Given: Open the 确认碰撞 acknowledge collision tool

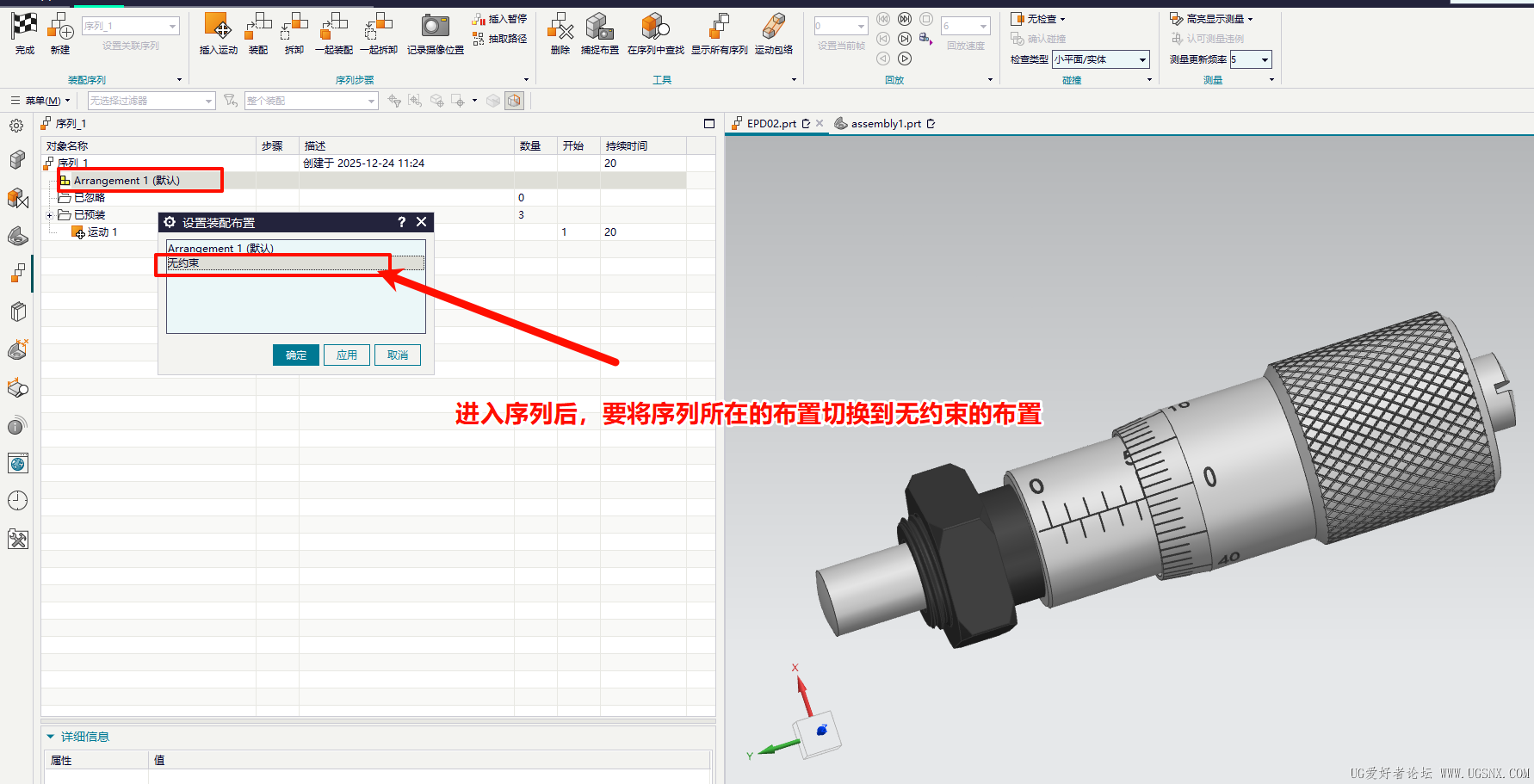Looking at the screenshot, I should [x=1038, y=39].
